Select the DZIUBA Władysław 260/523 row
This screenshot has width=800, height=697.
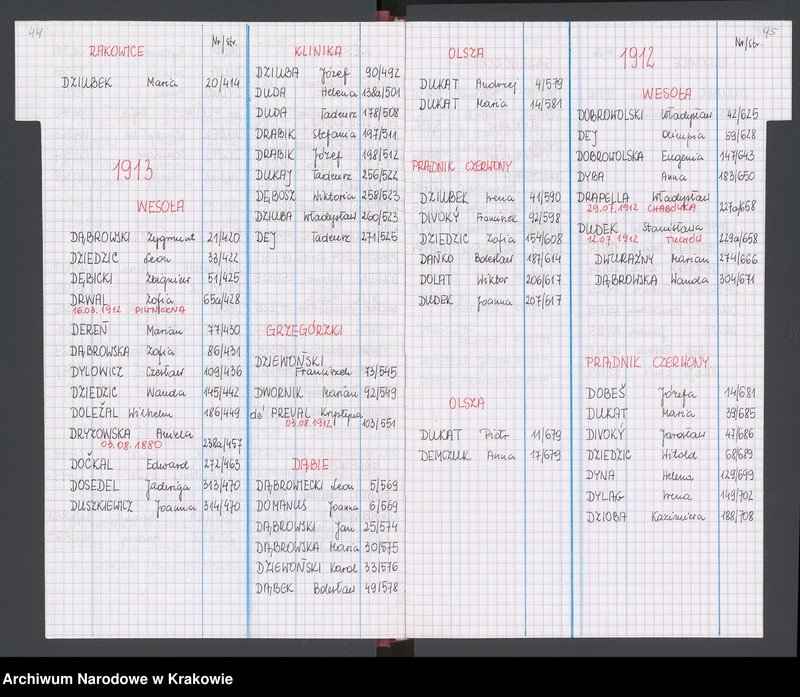(x=328, y=216)
